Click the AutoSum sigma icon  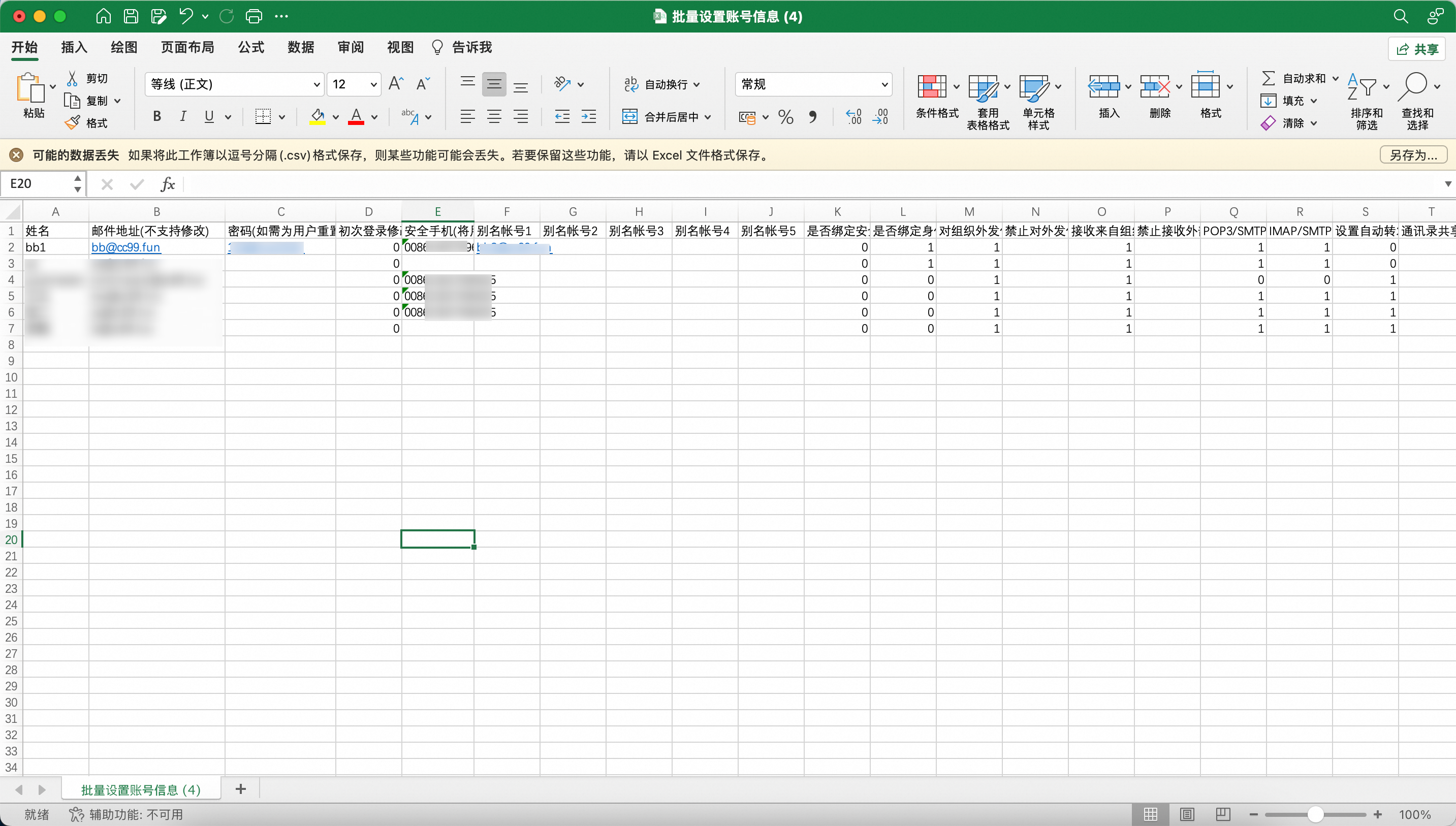pos(1268,78)
